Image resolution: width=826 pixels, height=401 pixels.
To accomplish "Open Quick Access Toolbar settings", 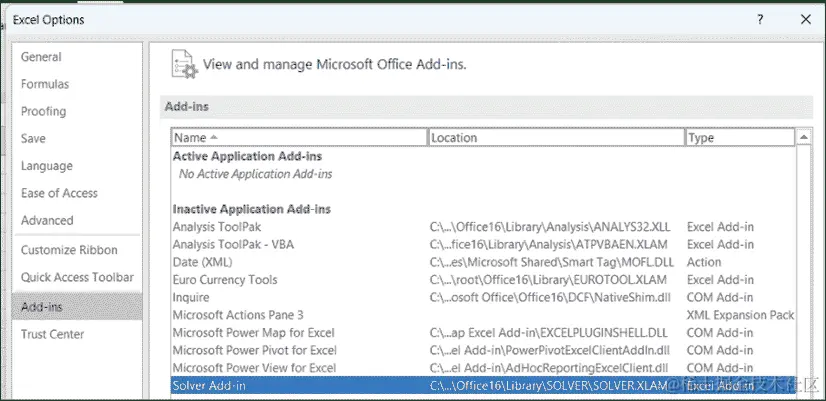I will click(x=77, y=277).
